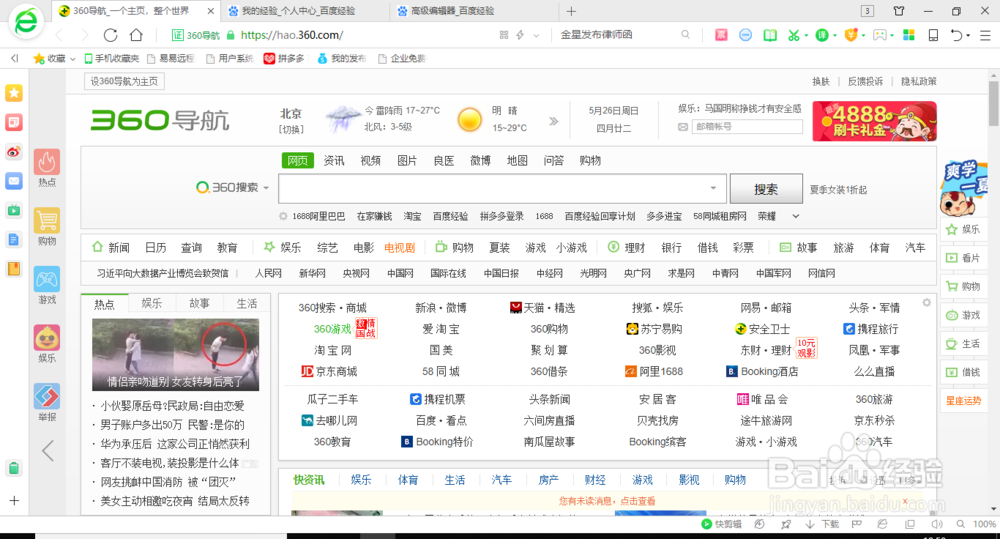Open the browser main menu hamburger
This screenshot has height=539, width=1000.
(x=985, y=35)
